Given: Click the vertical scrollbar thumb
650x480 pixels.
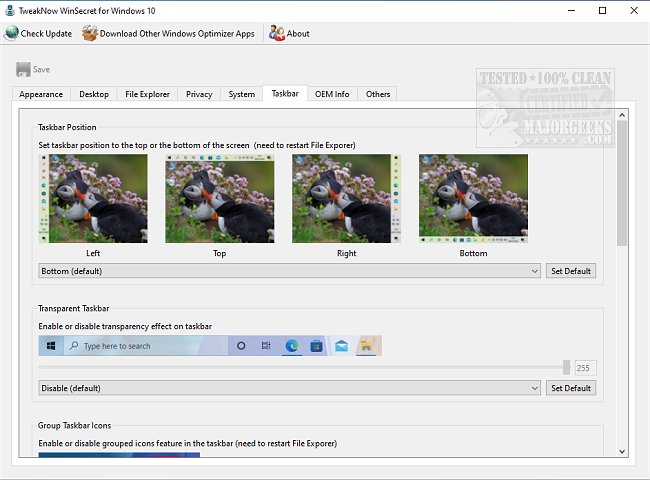Looking at the screenshot, I should pos(622,183).
